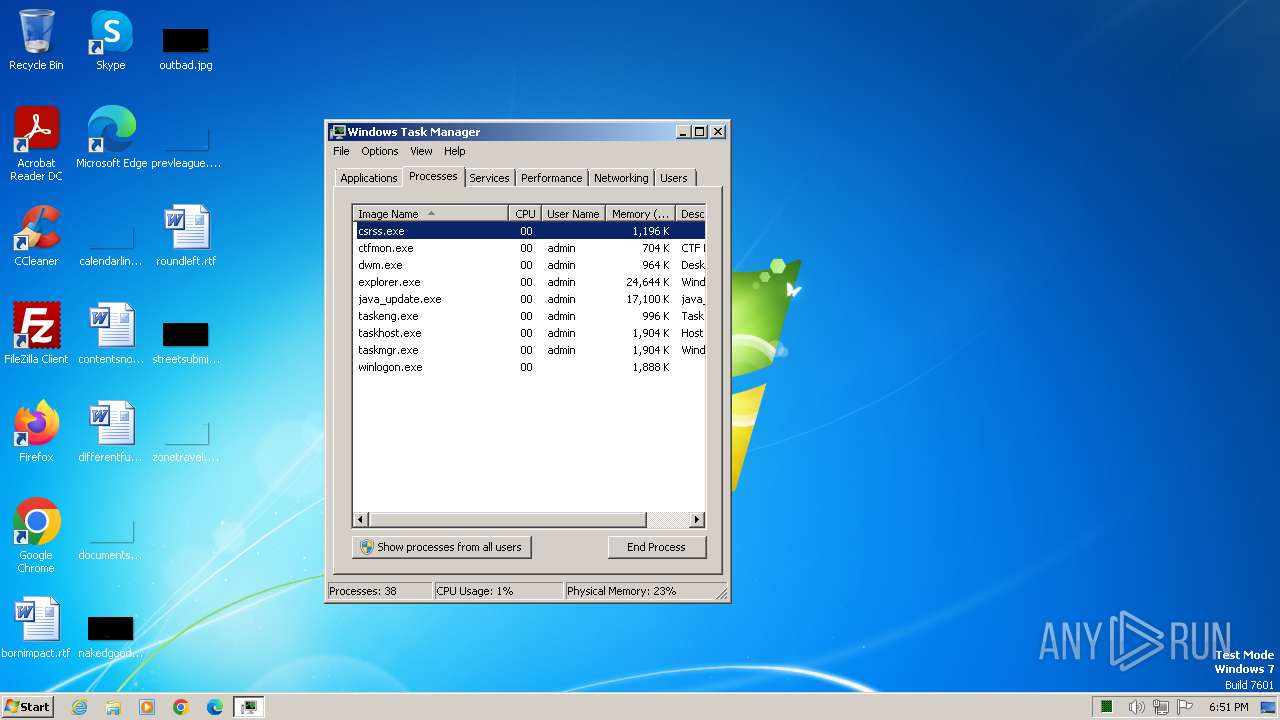Launch Microsoft Edge desktop shortcut
The image size is (1280, 720).
point(111,138)
